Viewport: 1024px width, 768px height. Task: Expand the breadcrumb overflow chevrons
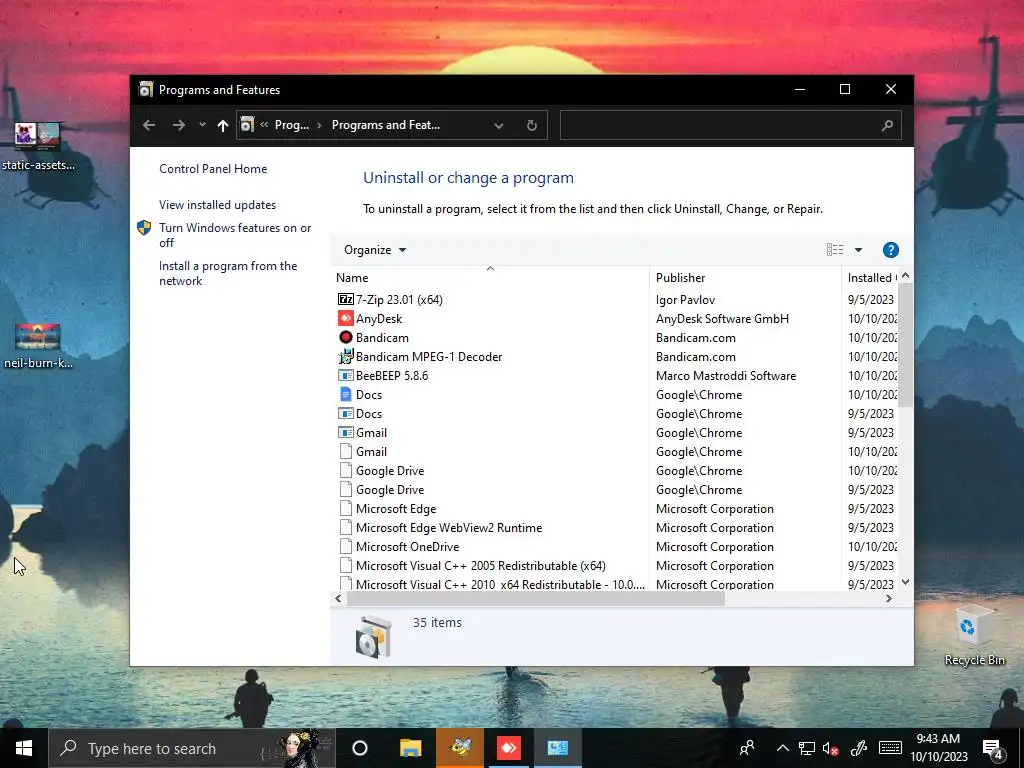pyautogui.click(x=264, y=125)
